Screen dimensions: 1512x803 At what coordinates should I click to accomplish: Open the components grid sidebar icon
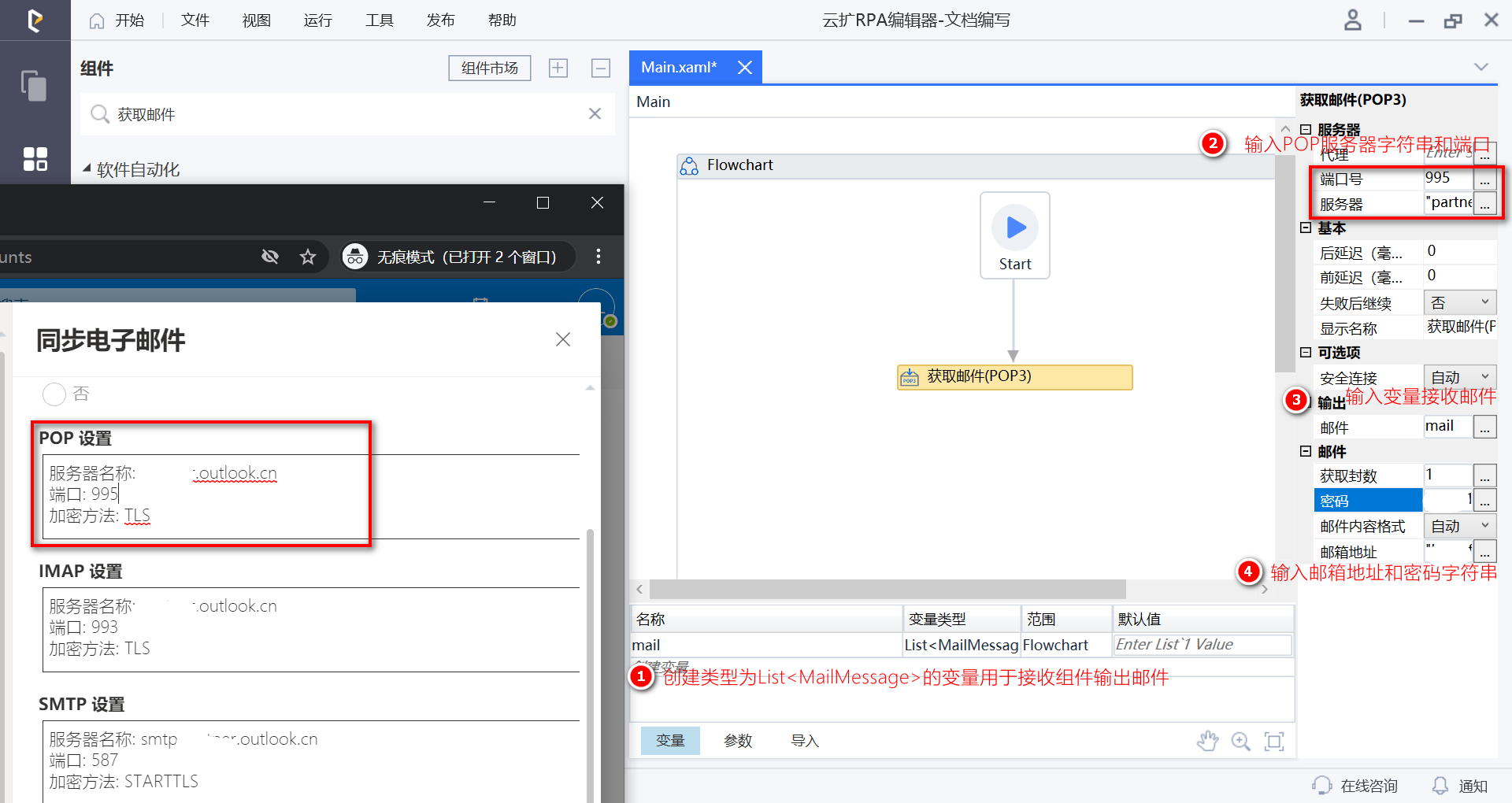click(x=35, y=158)
